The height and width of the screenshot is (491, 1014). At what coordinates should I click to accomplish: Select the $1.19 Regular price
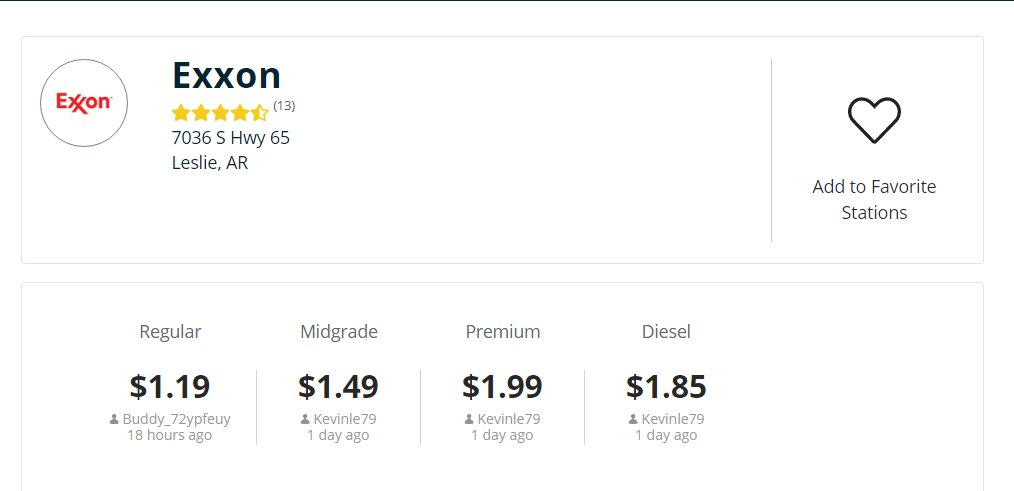[169, 386]
